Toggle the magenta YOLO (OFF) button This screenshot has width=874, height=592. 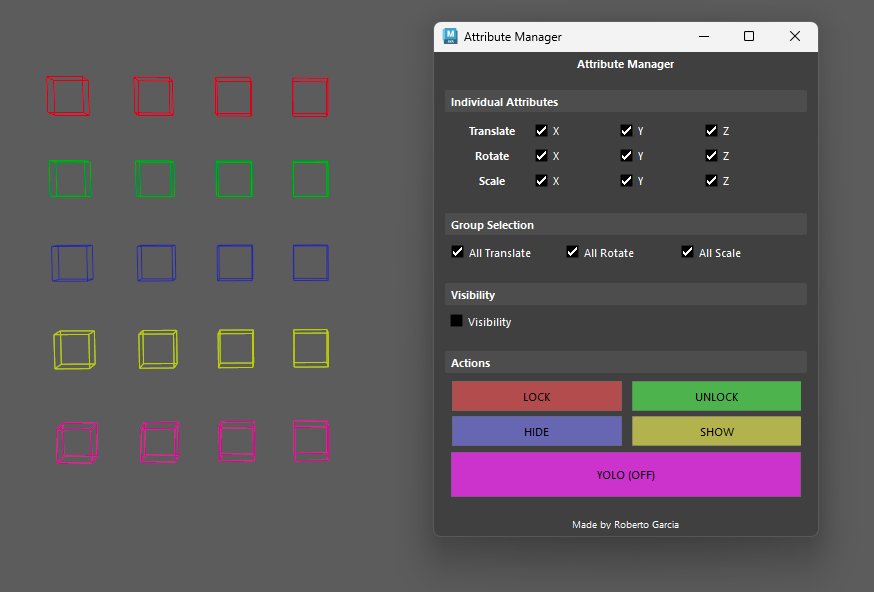[x=626, y=474]
